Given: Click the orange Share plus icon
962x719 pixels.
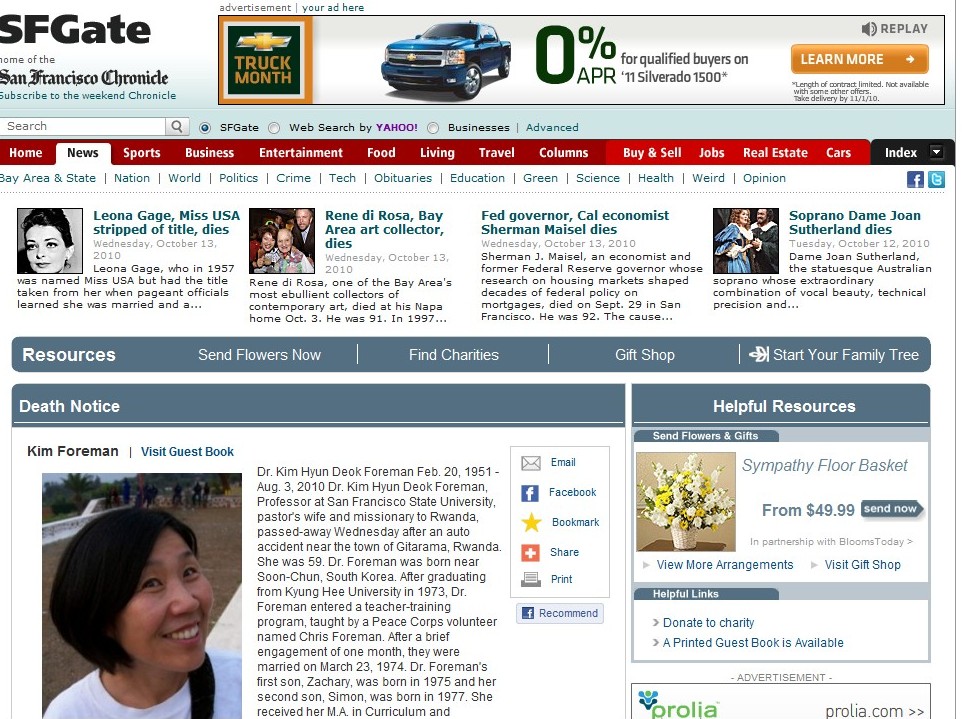Looking at the screenshot, I should point(531,553).
